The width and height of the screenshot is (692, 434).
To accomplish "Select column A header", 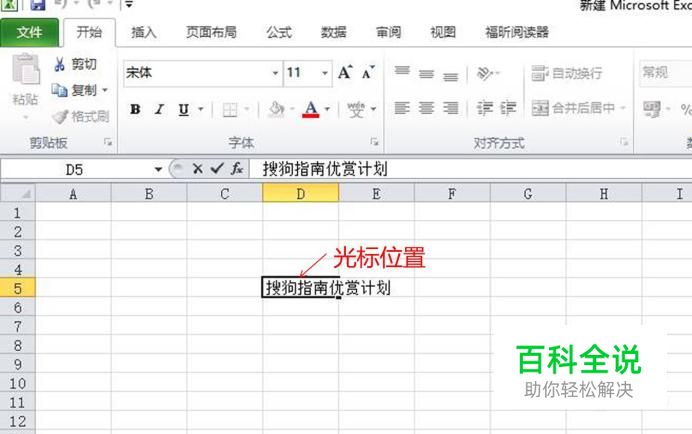I will (73, 193).
